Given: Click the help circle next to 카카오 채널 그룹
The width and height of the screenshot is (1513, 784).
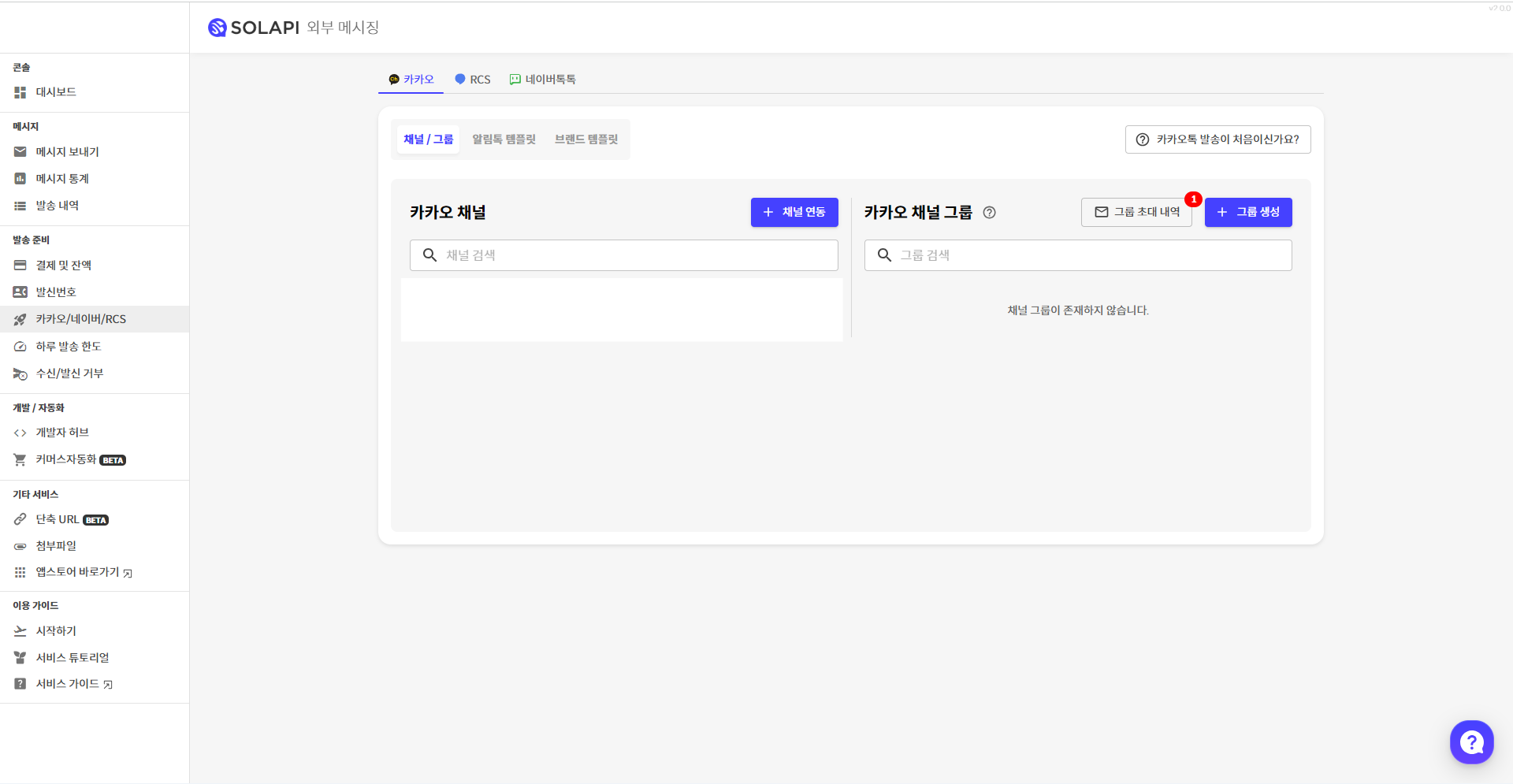Looking at the screenshot, I should (x=990, y=213).
